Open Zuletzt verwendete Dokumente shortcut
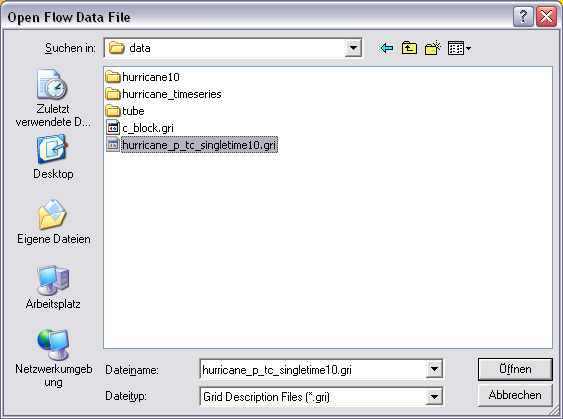563x419 pixels. pyautogui.click(x=53, y=98)
